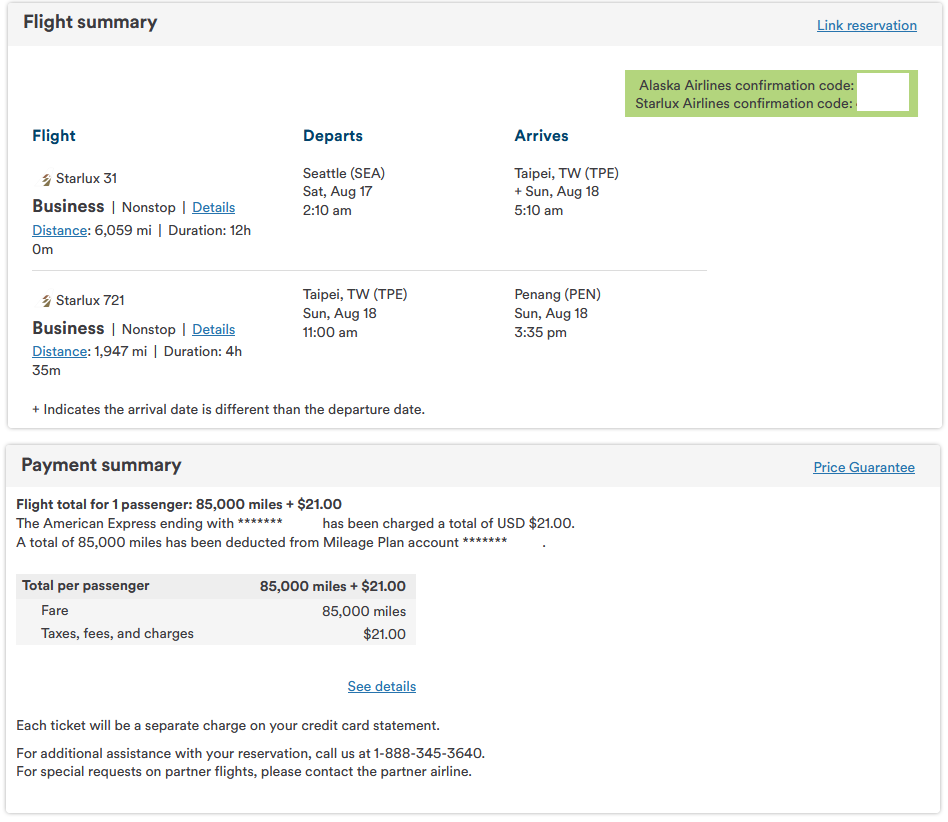Click Seattle (SEA) departure text

(343, 173)
